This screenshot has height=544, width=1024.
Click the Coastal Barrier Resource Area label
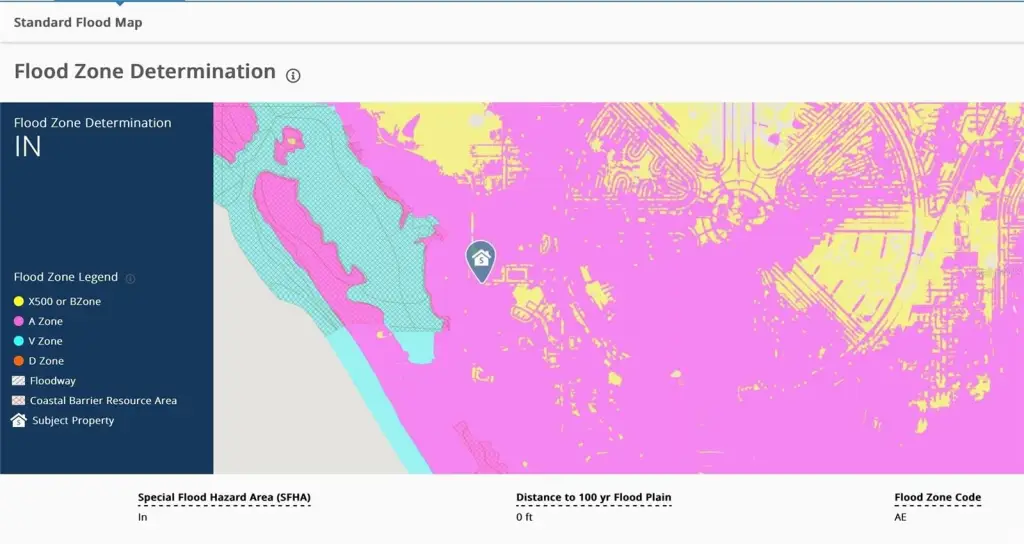point(103,401)
